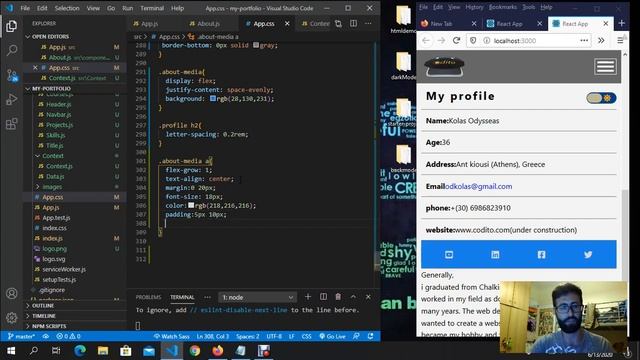Create a new terminal with plus icon

coord(308,297)
